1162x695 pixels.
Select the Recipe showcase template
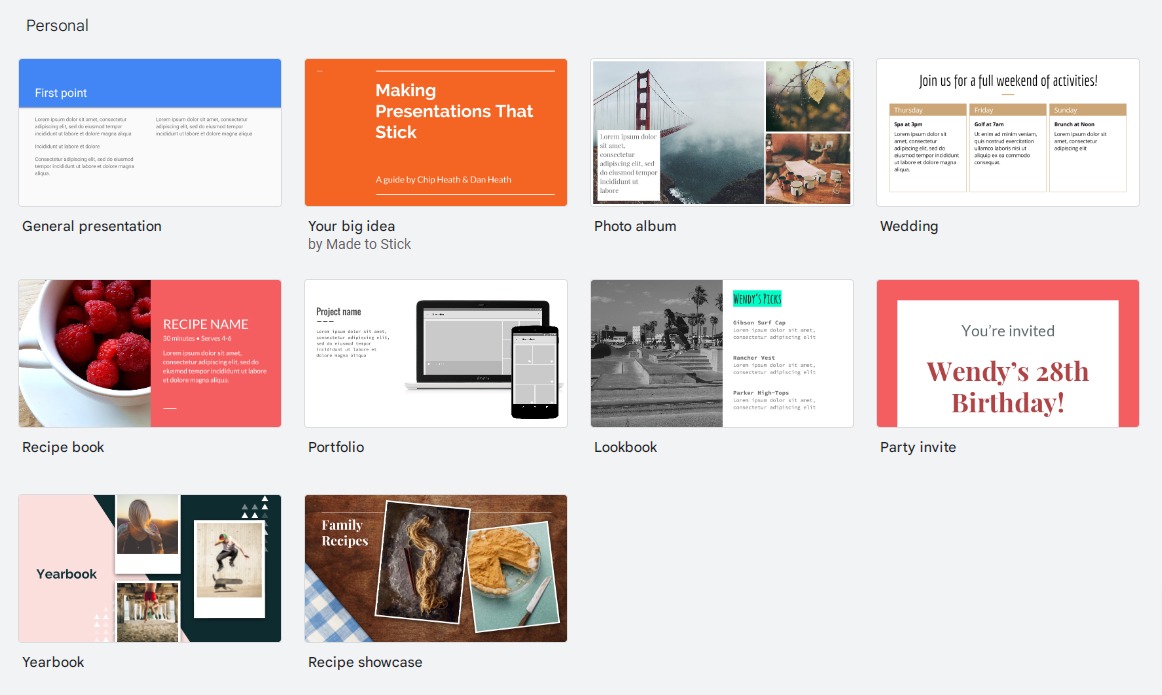pyautogui.click(x=435, y=568)
